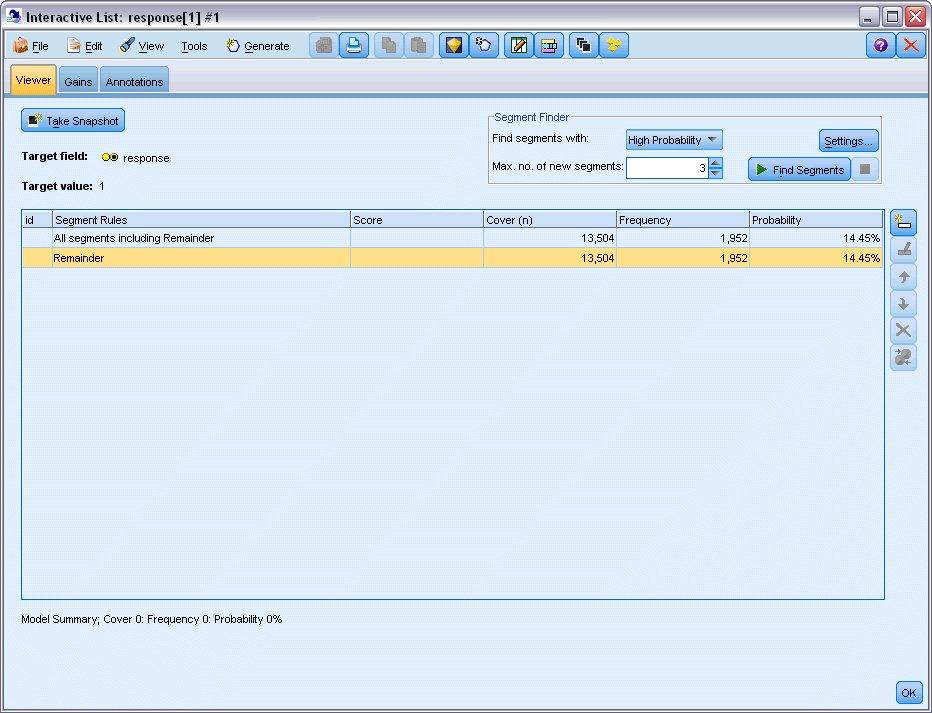Viewport: 932px width, 713px height.
Task: Click the merge/exclude segment icon
Action: pyautogui.click(x=903, y=358)
